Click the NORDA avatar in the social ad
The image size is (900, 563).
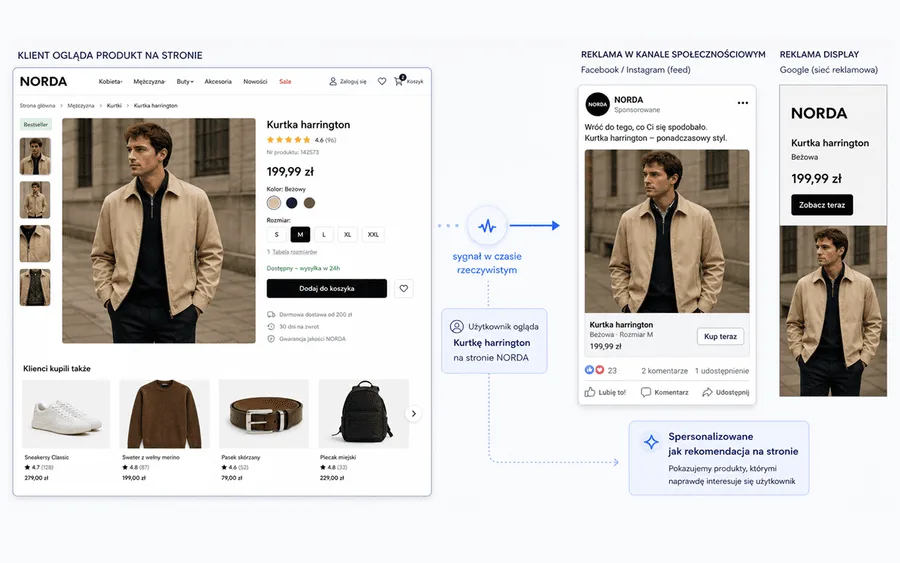[598, 104]
